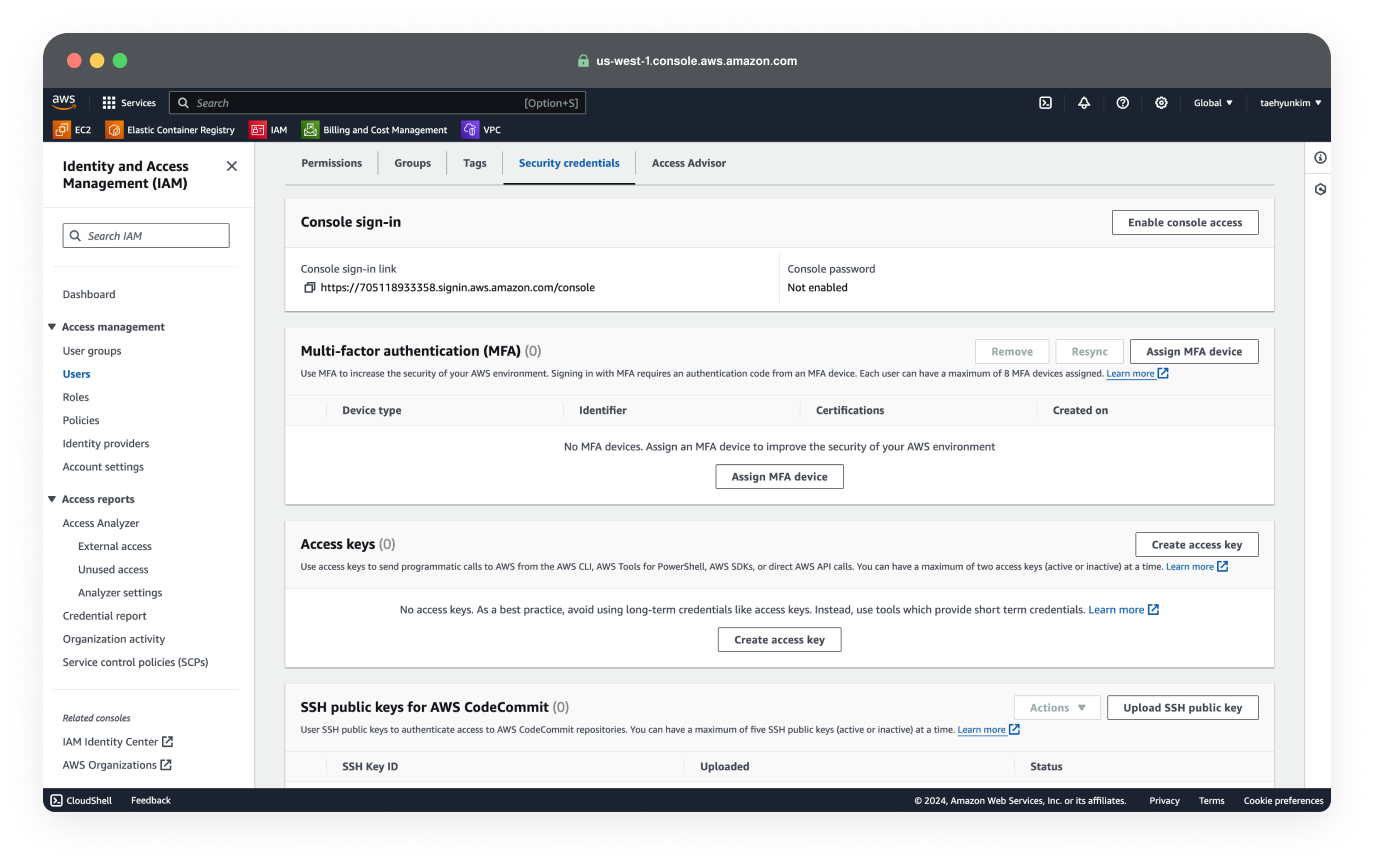Viewport: 1374px width, 865px height.
Task: Switch to the Access Advisor tab
Action: 688,162
